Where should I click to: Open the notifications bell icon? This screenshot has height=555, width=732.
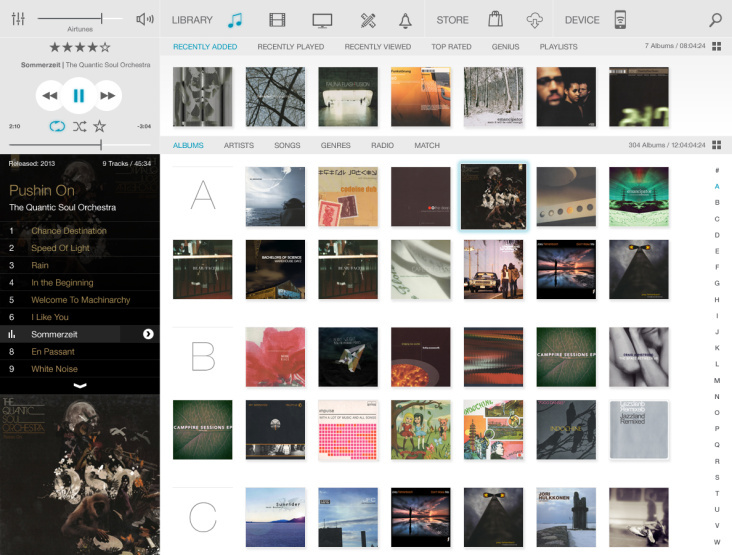point(405,20)
